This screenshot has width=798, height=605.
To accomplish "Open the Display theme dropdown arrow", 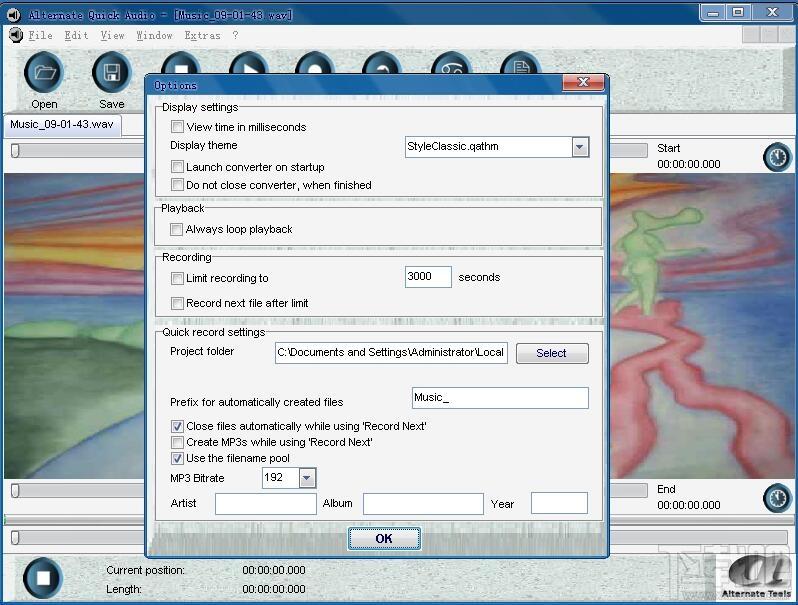I will (x=580, y=147).
